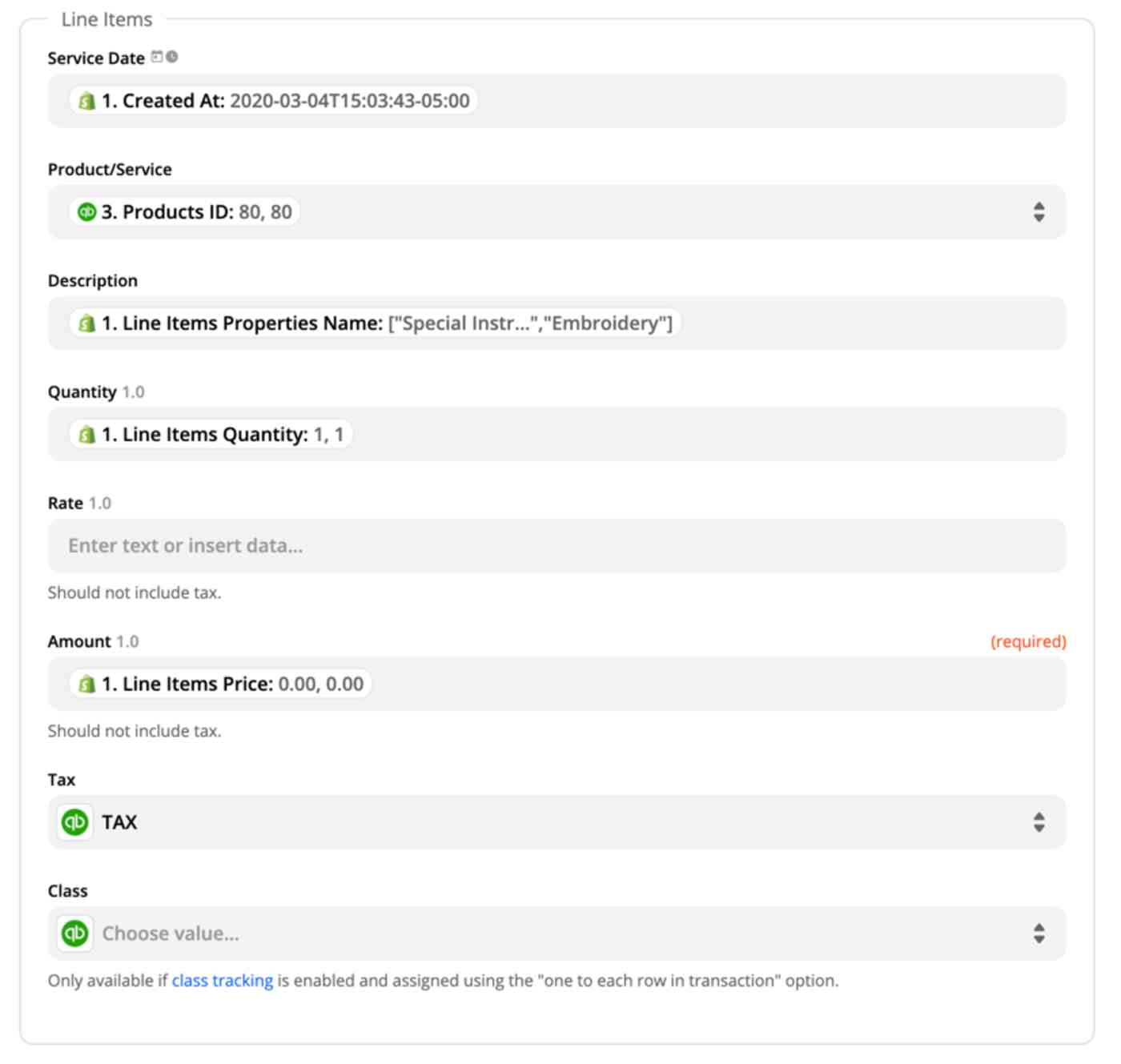The height and width of the screenshot is (1064, 1121).
Task: Click the calendar icon next to Service Date
Action: tap(157, 57)
